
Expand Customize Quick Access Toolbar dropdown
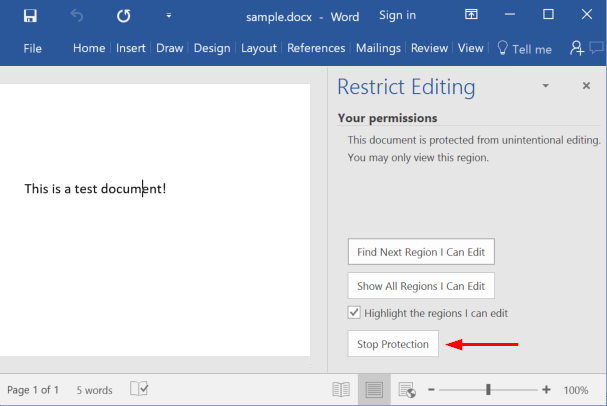click(169, 16)
